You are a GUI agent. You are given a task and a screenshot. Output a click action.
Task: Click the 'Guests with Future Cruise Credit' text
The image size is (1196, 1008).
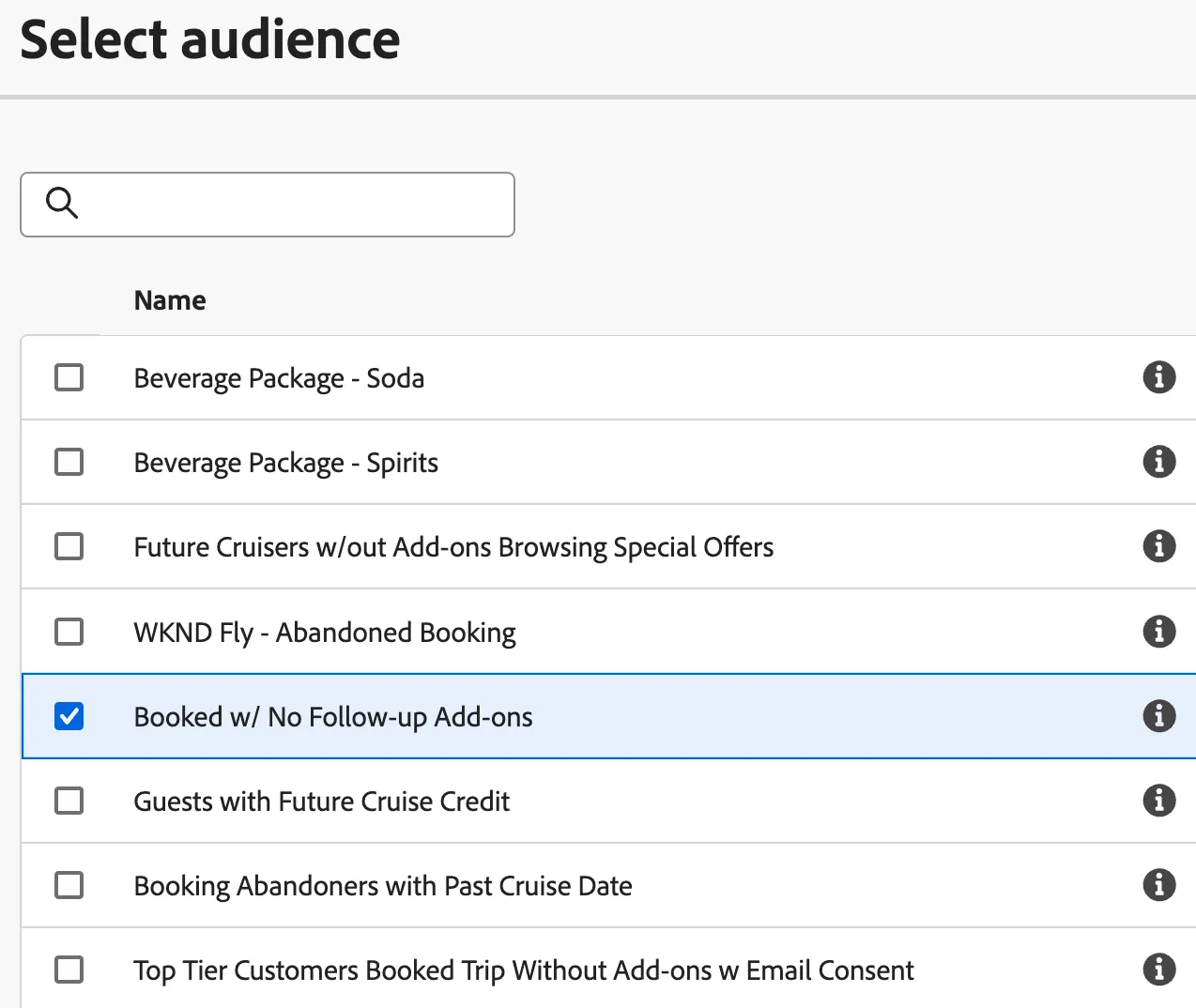[322, 802]
